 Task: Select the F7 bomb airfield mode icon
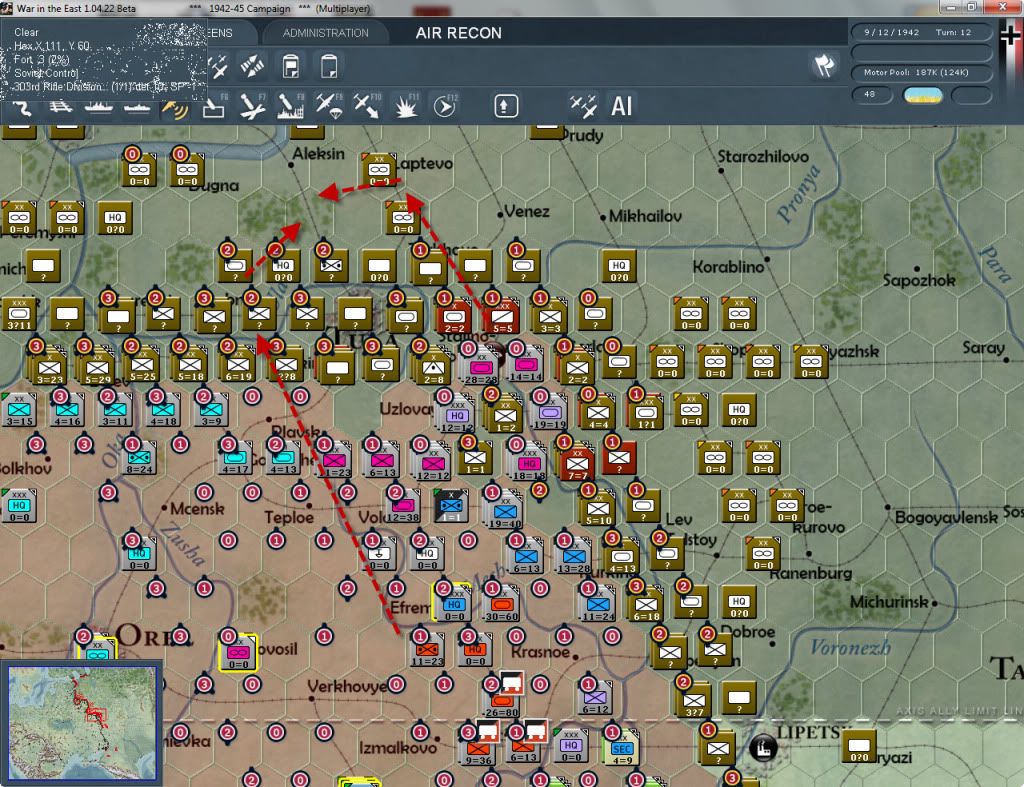(x=252, y=106)
